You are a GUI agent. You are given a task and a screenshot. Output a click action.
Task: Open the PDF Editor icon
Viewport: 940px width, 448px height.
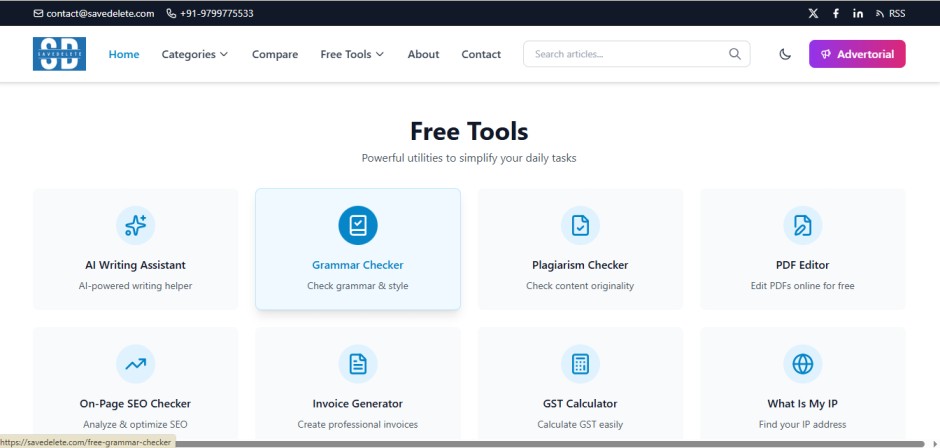(802, 226)
